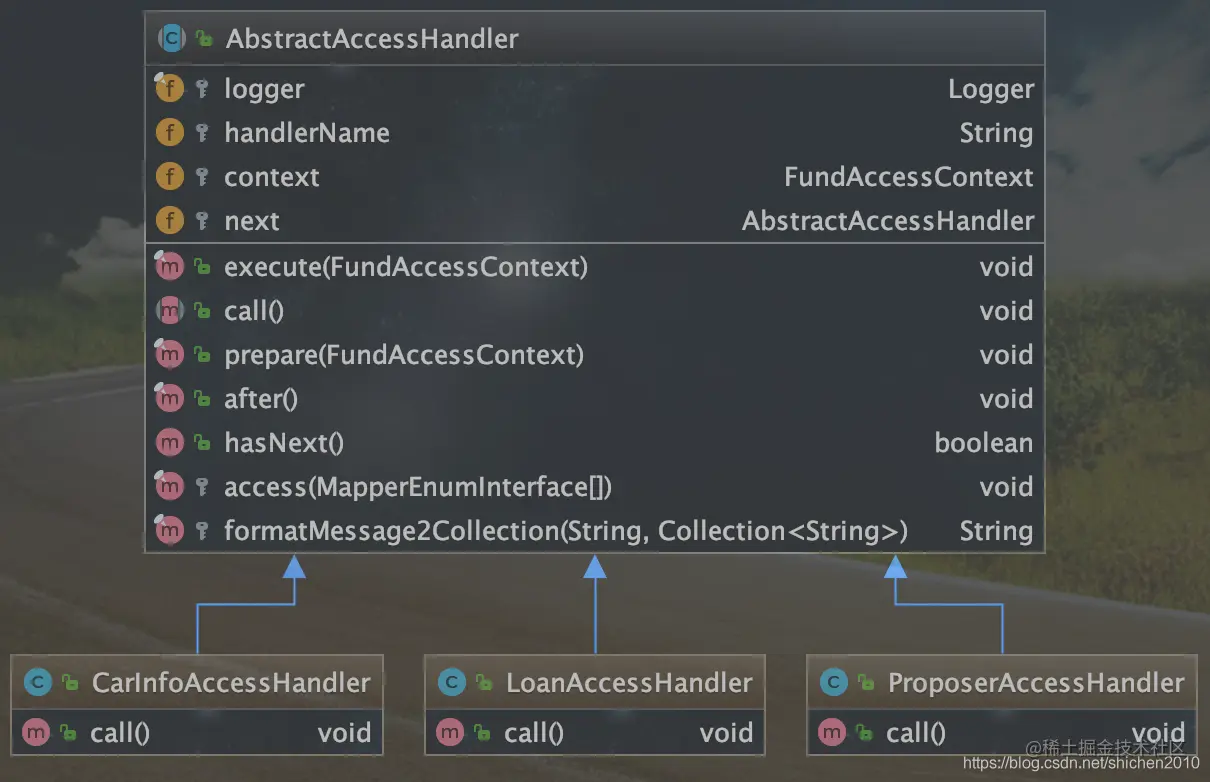Screen dimensions: 1210x782
Task: Select the formatMessage2Collection method row
Action: [595, 531]
